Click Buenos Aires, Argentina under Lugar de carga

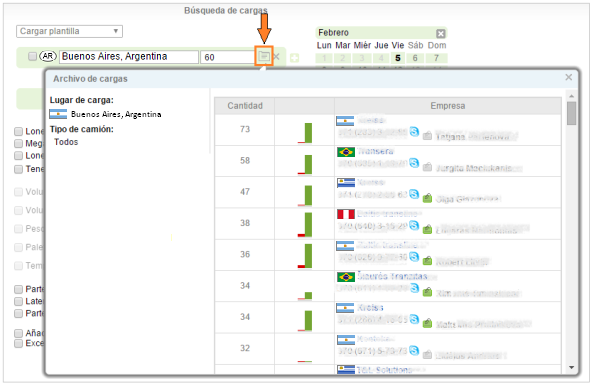pos(116,114)
